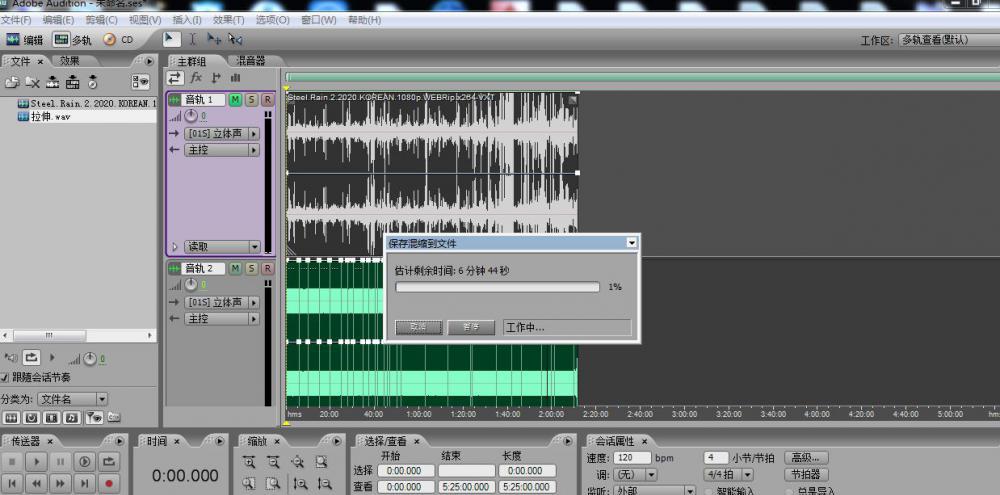
Task: Click the Record button in Transport
Action: tap(108, 484)
